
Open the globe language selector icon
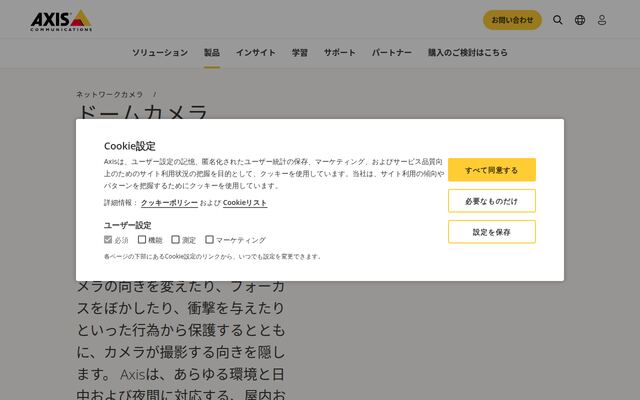coord(580,20)
